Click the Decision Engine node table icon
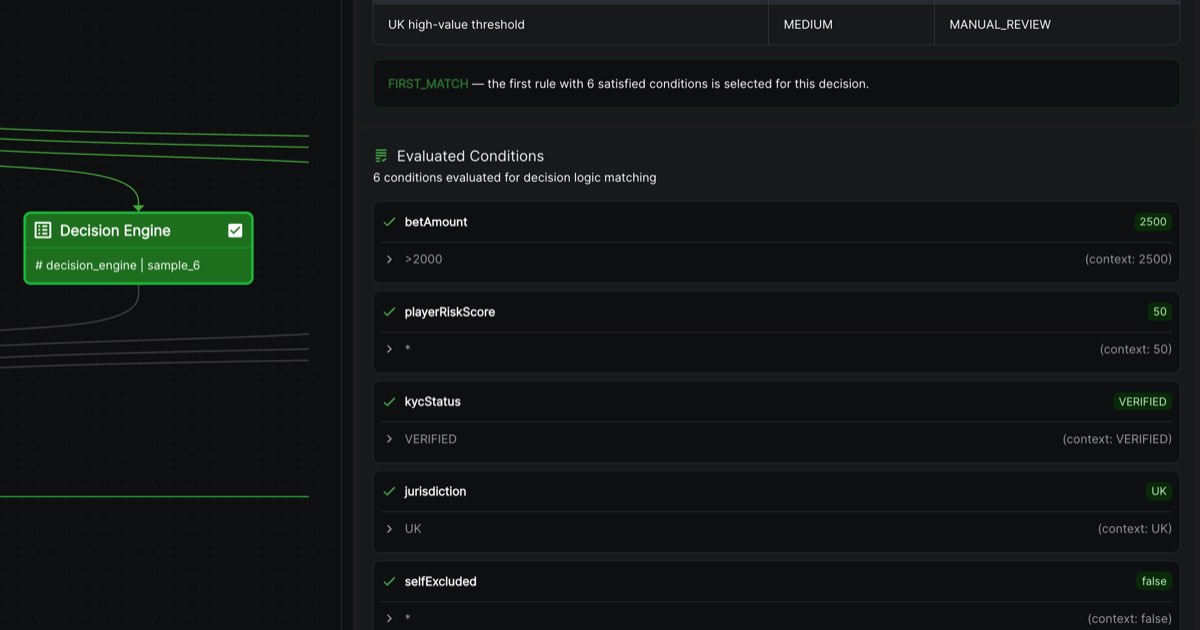The image size is (1200, 630). 42,230
